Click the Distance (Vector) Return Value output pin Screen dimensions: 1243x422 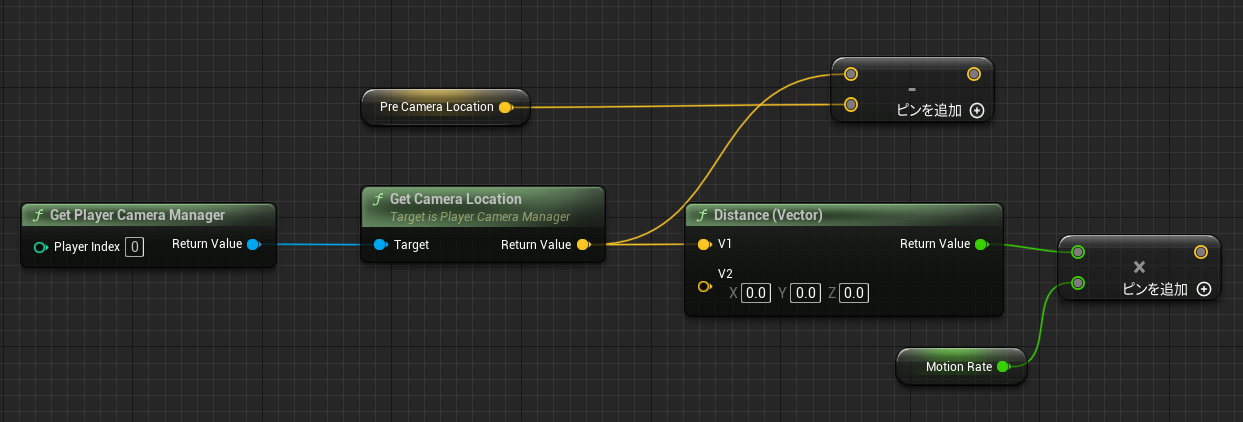click(x=981, y=244)
